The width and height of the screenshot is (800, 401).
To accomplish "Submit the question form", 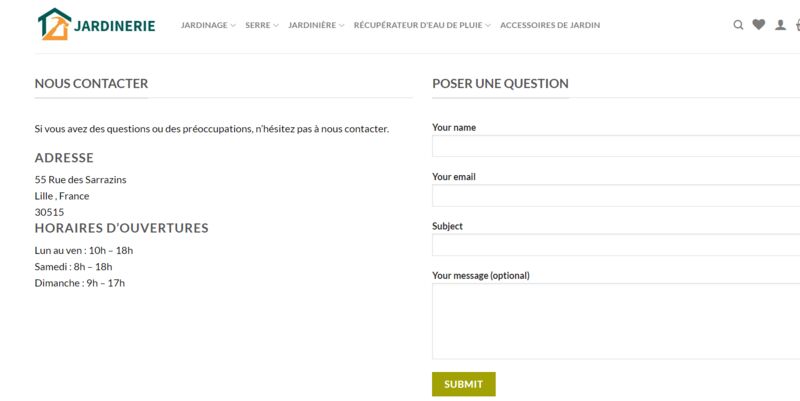I will click(463, 384).
